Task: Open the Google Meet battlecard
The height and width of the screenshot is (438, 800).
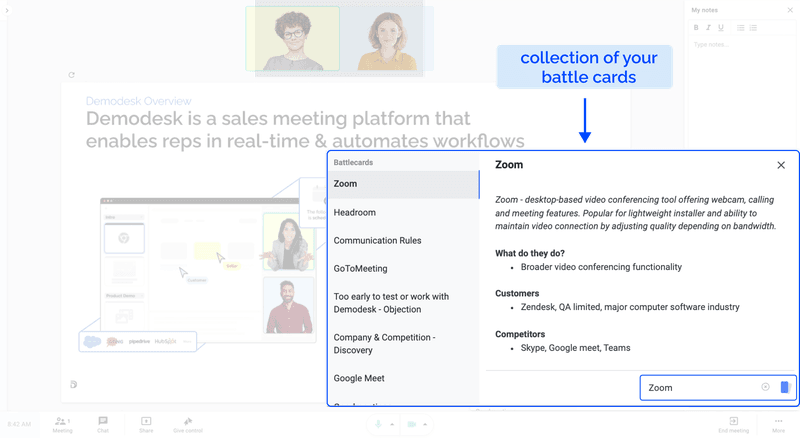Action: point(403,378)
